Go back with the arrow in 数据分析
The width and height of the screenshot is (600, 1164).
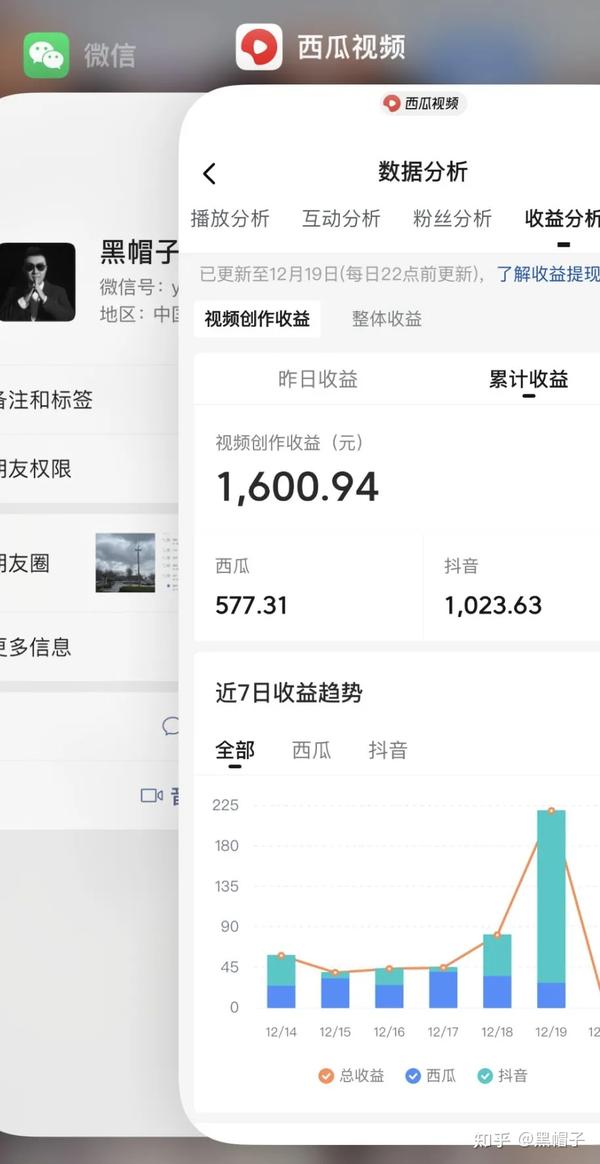coord(209,174)
